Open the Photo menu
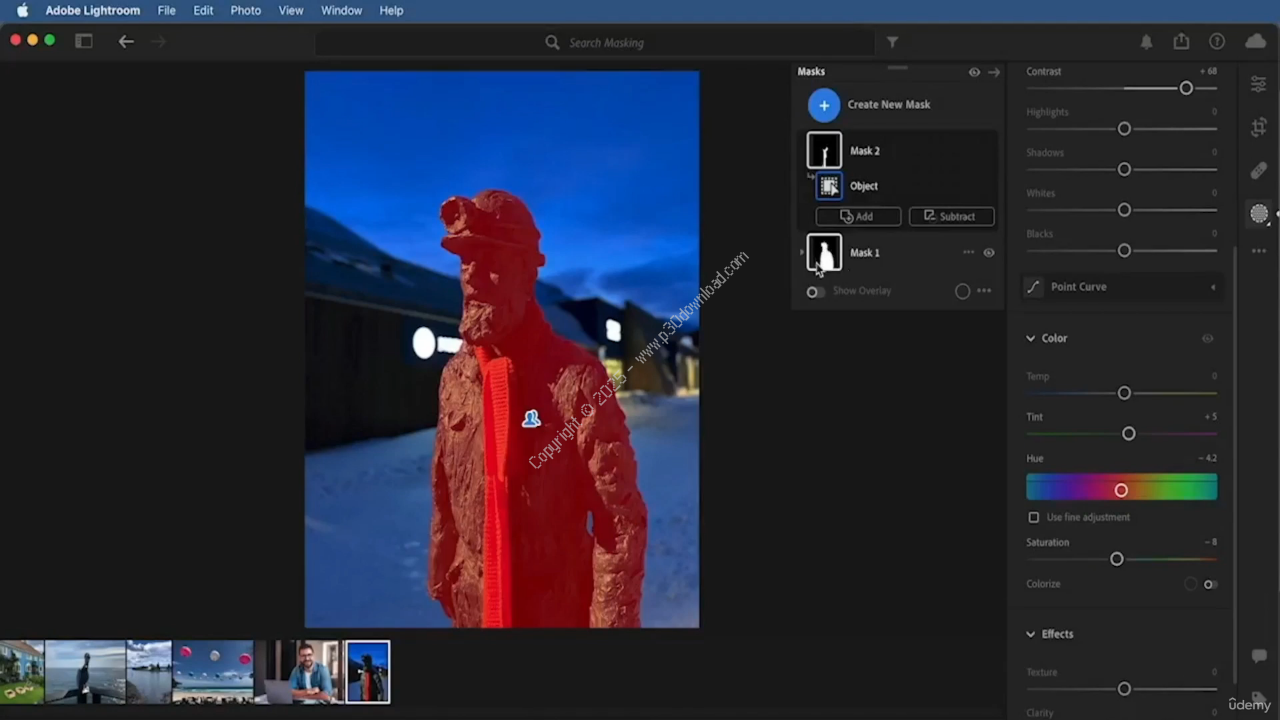1280x720 pixels. click(x=245, y=10)
